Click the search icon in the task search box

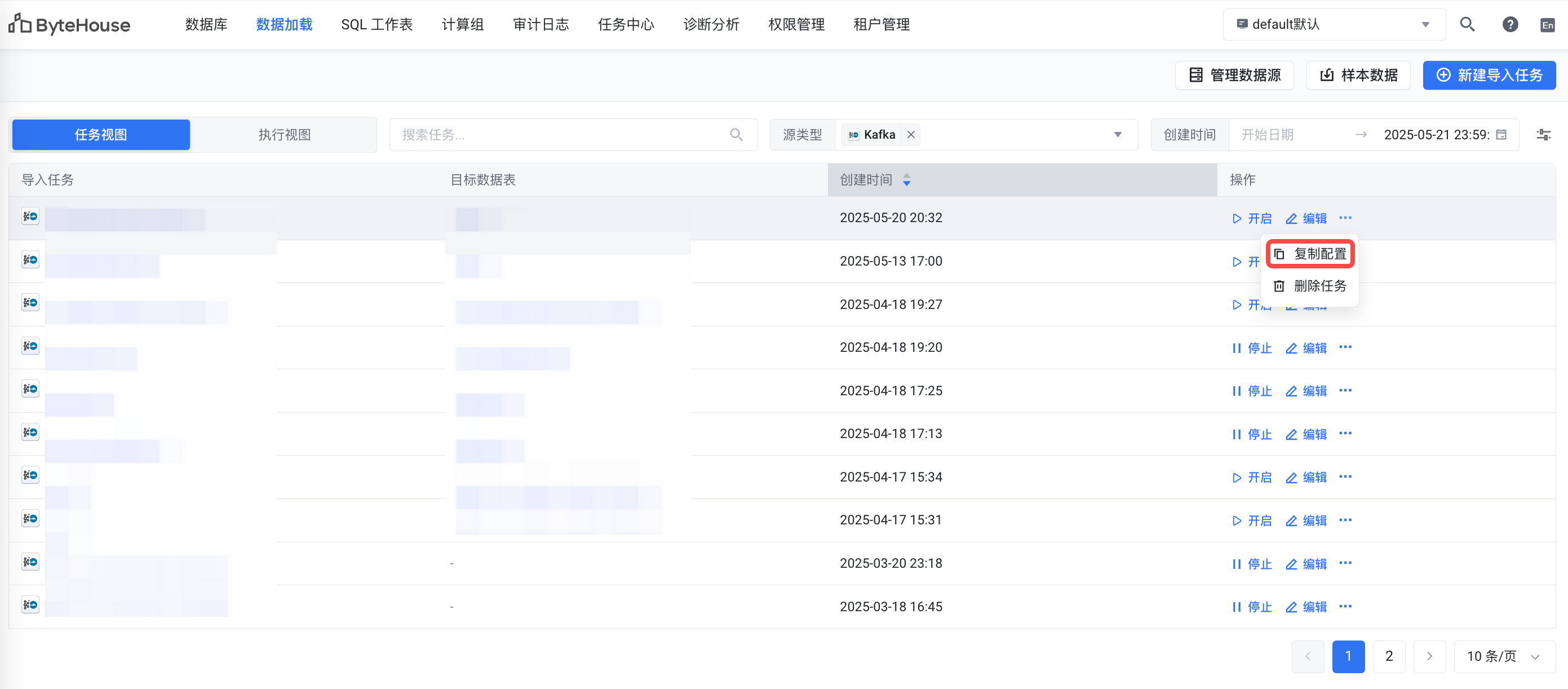(x=736, y=135)
